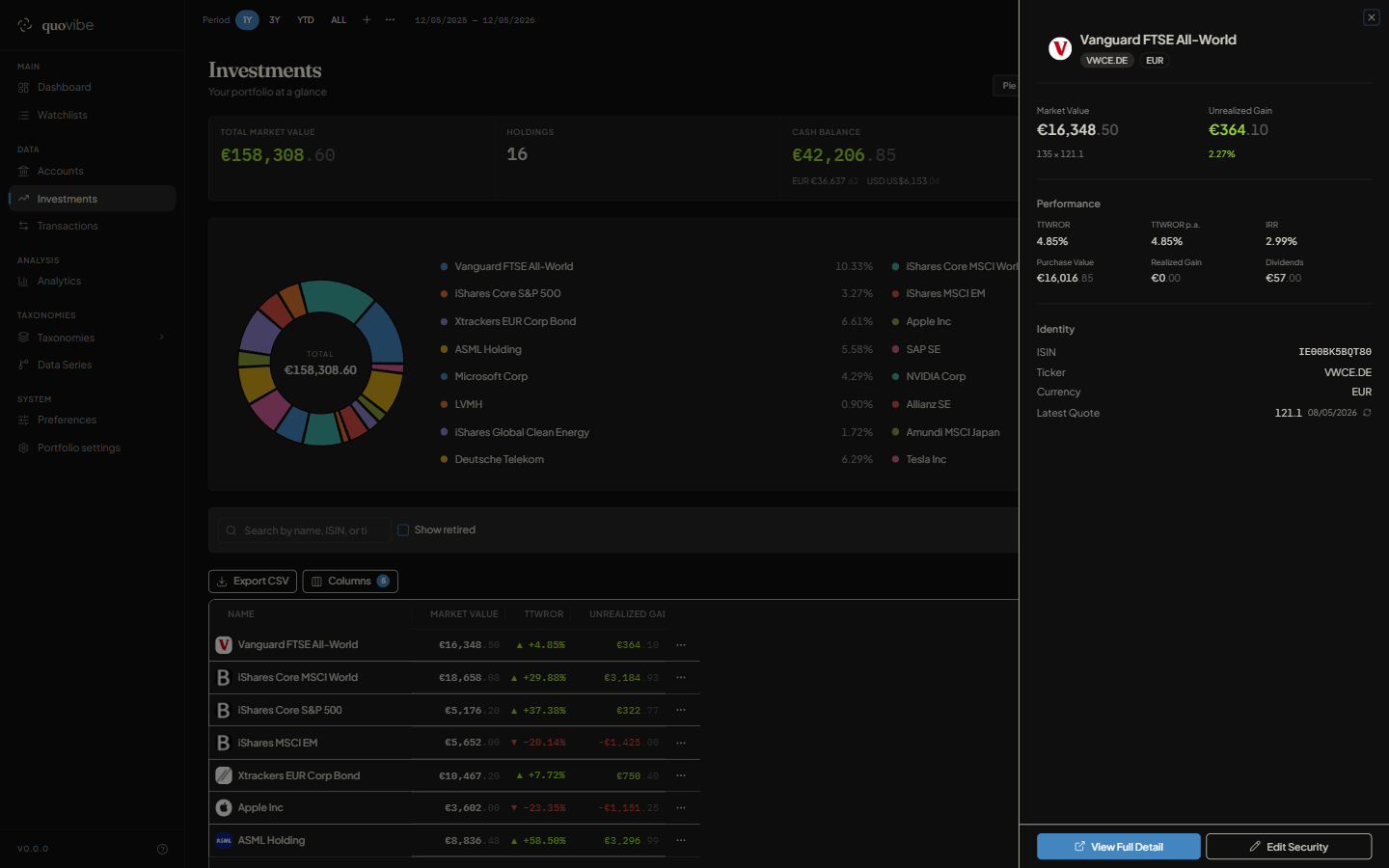
Task: Click the VWCE.DE ticker badge in panel header
Action: tap(1106, 61)
